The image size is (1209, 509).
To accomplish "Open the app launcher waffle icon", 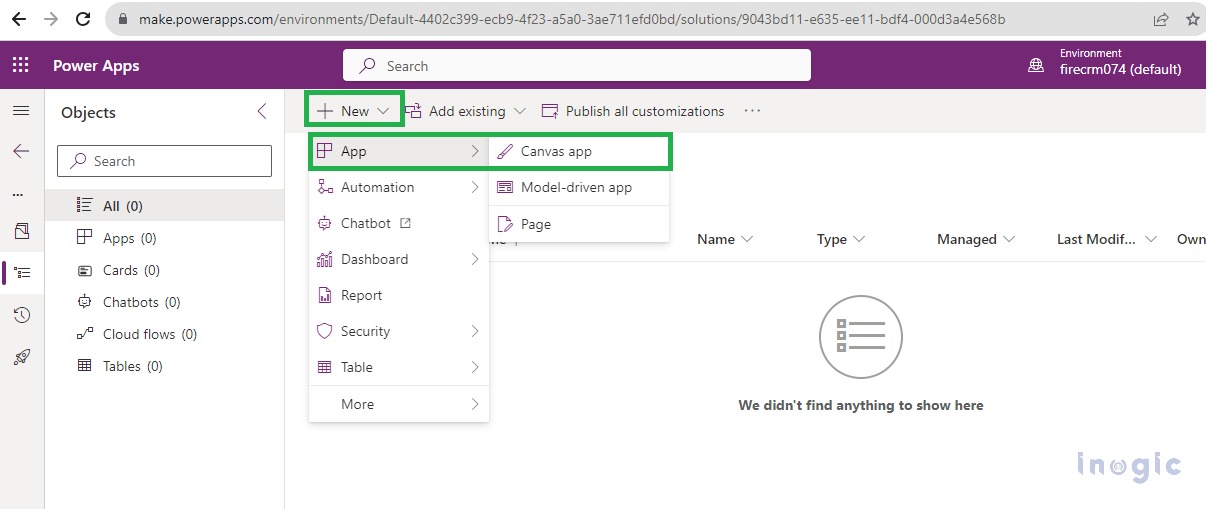I will (21, 66).
